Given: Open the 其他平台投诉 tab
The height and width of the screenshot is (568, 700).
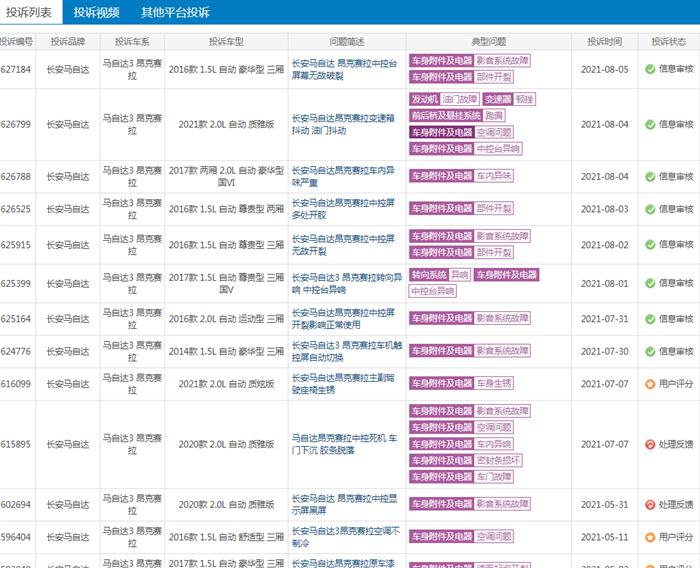Looking at the screenshot, I should [175, 13].
